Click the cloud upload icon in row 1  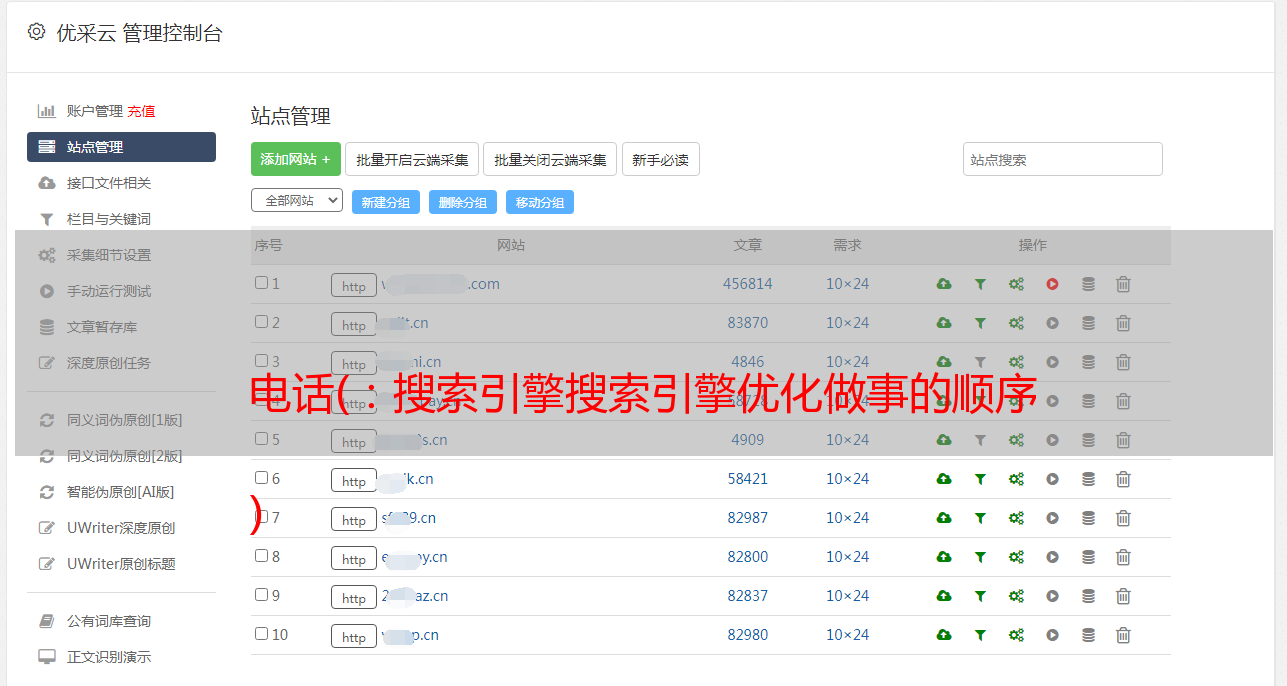coord(944,284)
